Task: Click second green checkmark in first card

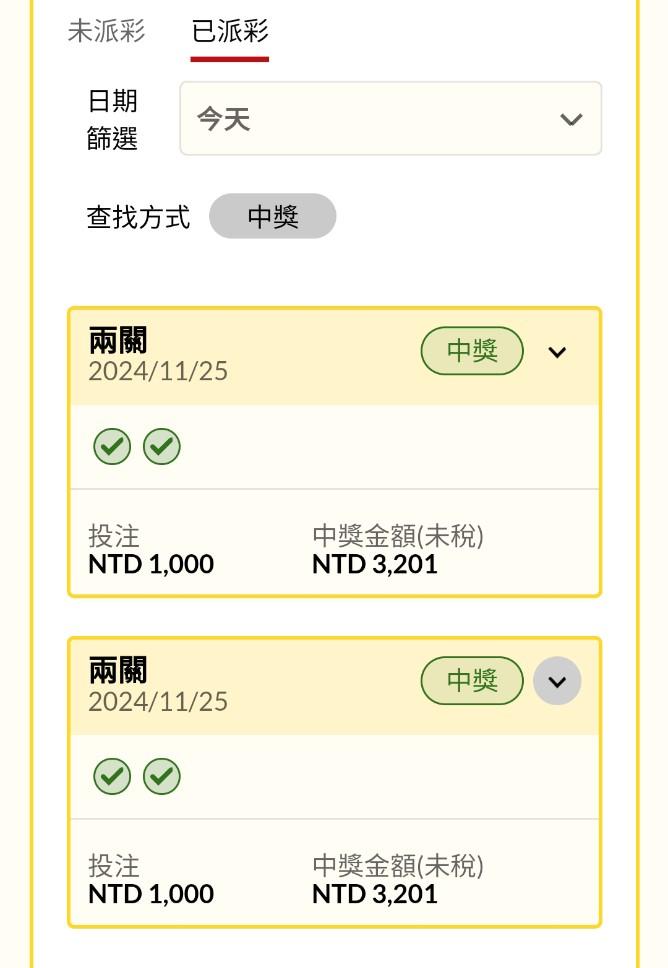Action: point(162,446)
